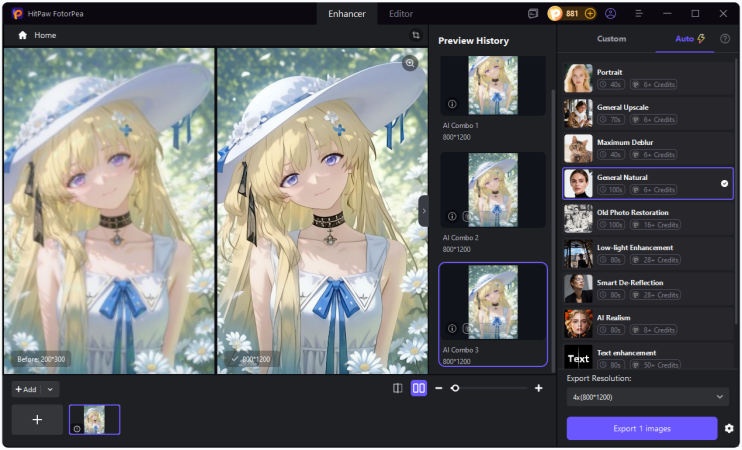Click the Preview History heading
742x450 pixels.
473,41
